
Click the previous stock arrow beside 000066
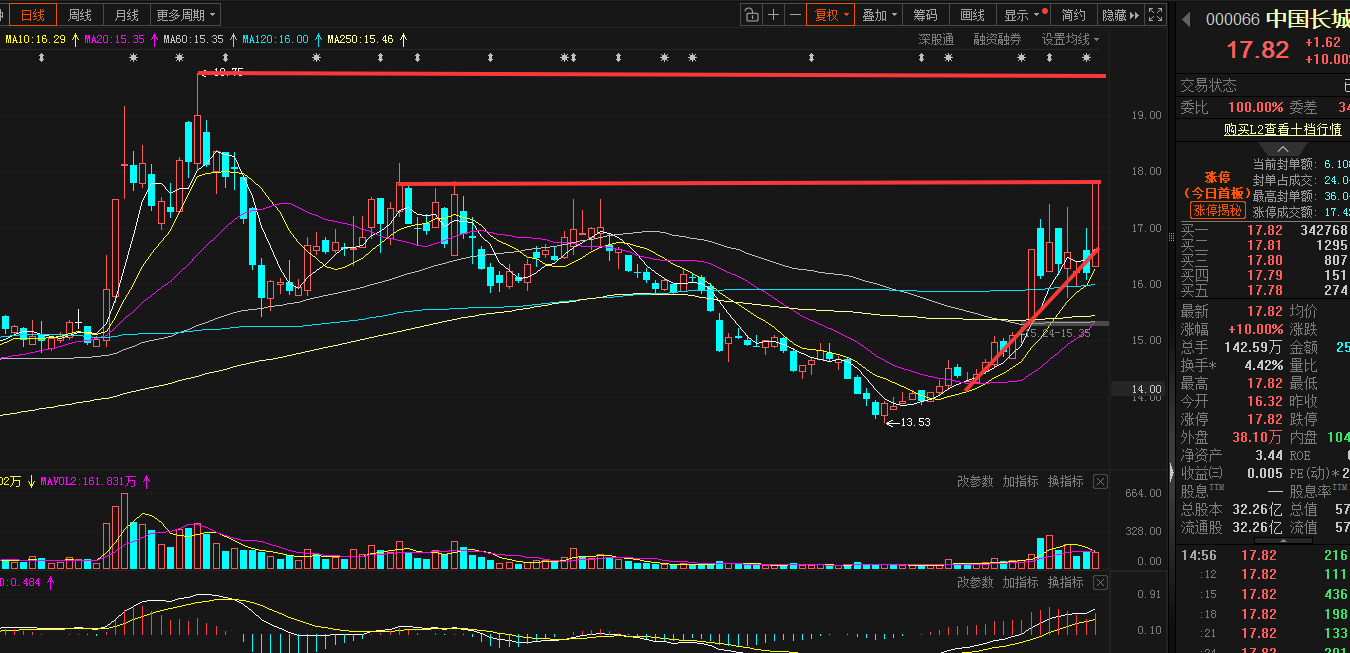tap(1188, 19)
